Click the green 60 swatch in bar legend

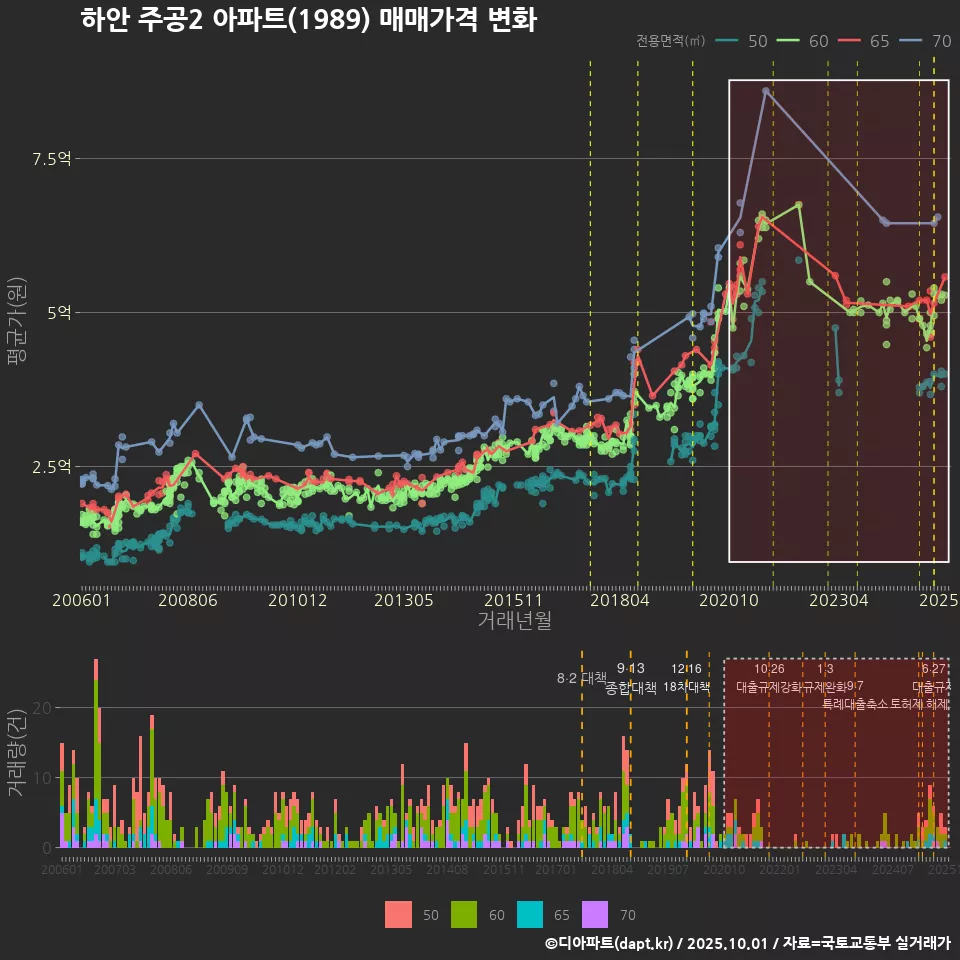464,914
